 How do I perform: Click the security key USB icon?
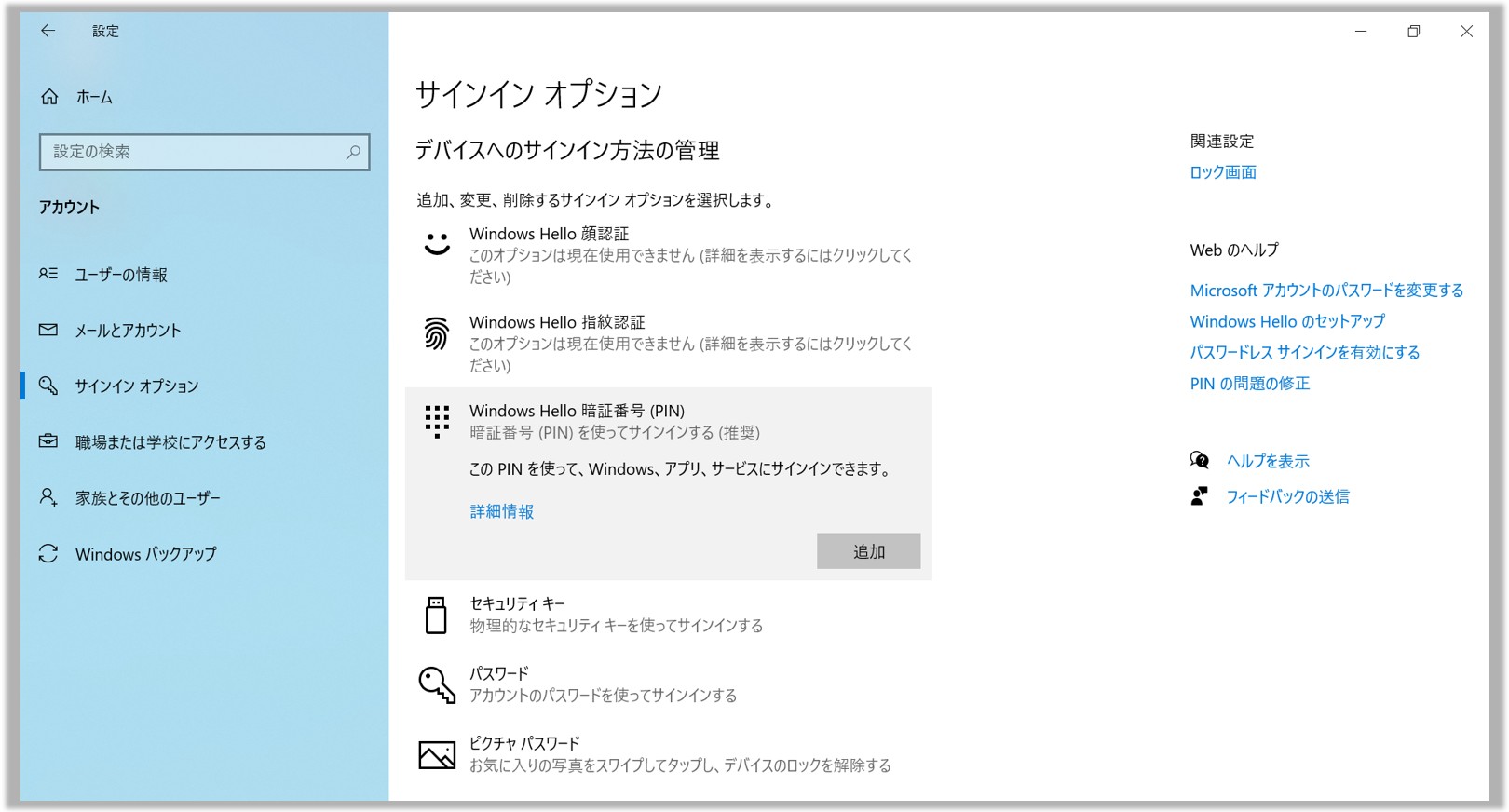click(x=436, y=616)
